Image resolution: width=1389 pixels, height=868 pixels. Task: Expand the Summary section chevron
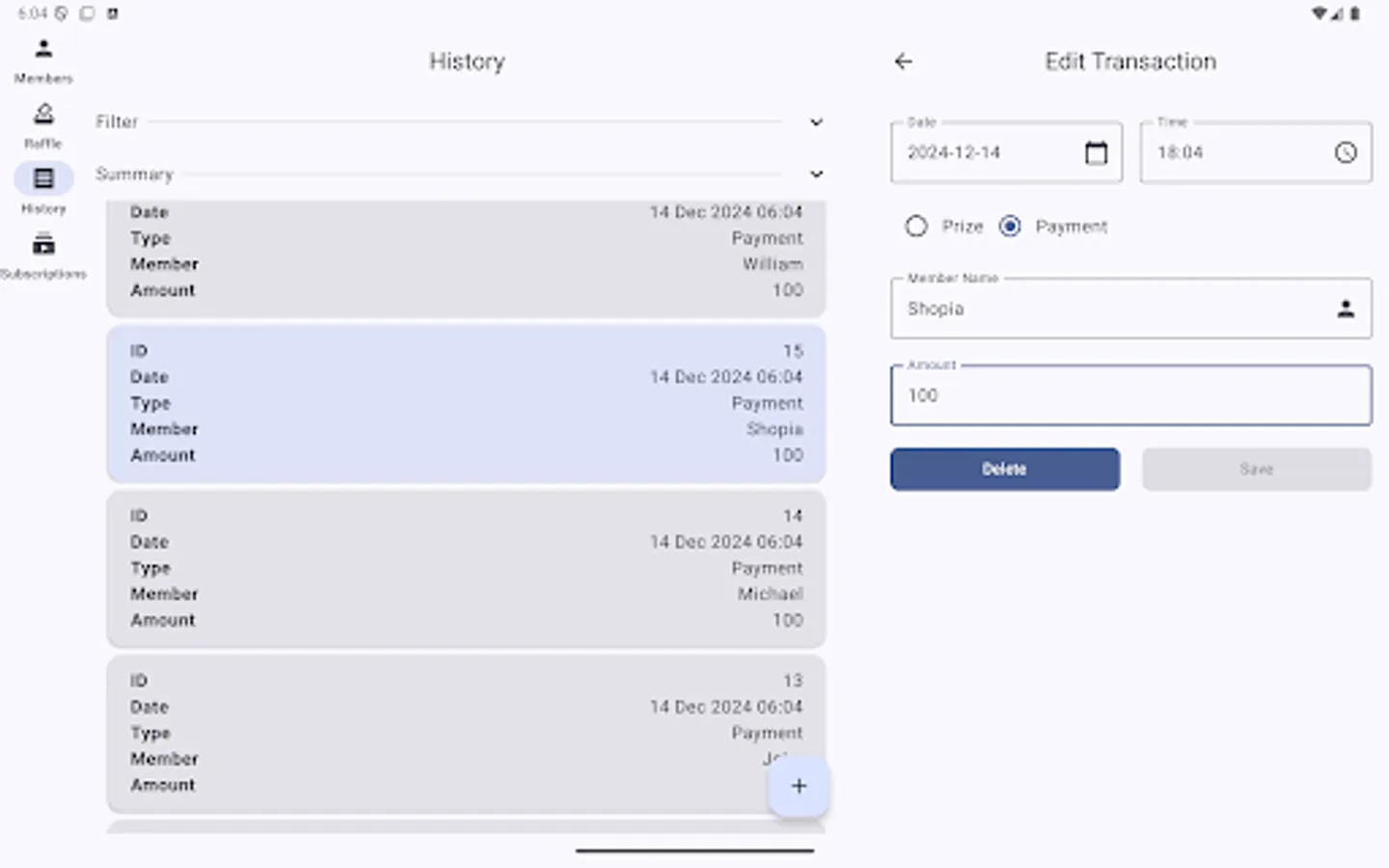[816, 175]
